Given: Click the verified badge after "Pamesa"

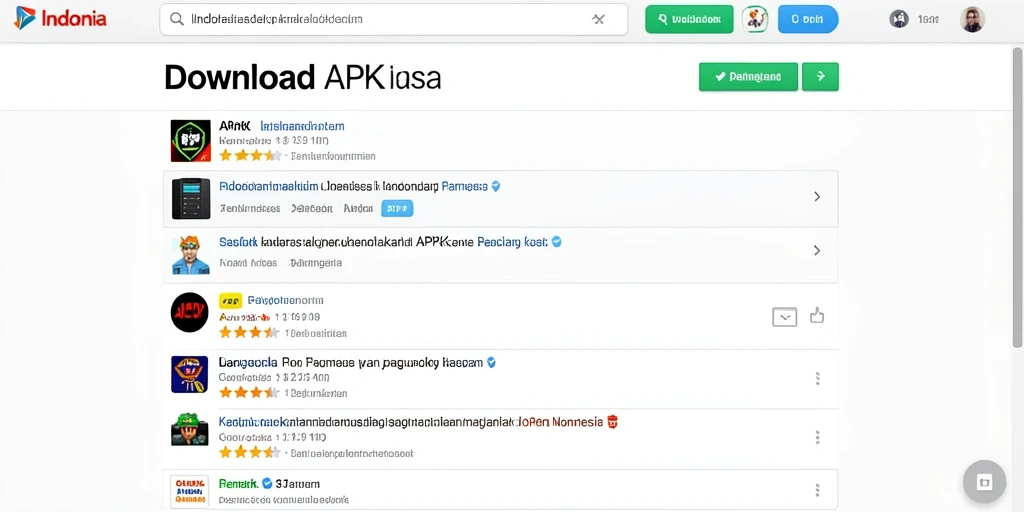Looking at the screenshot, I should pyautogui.click(x=496, y=186).
